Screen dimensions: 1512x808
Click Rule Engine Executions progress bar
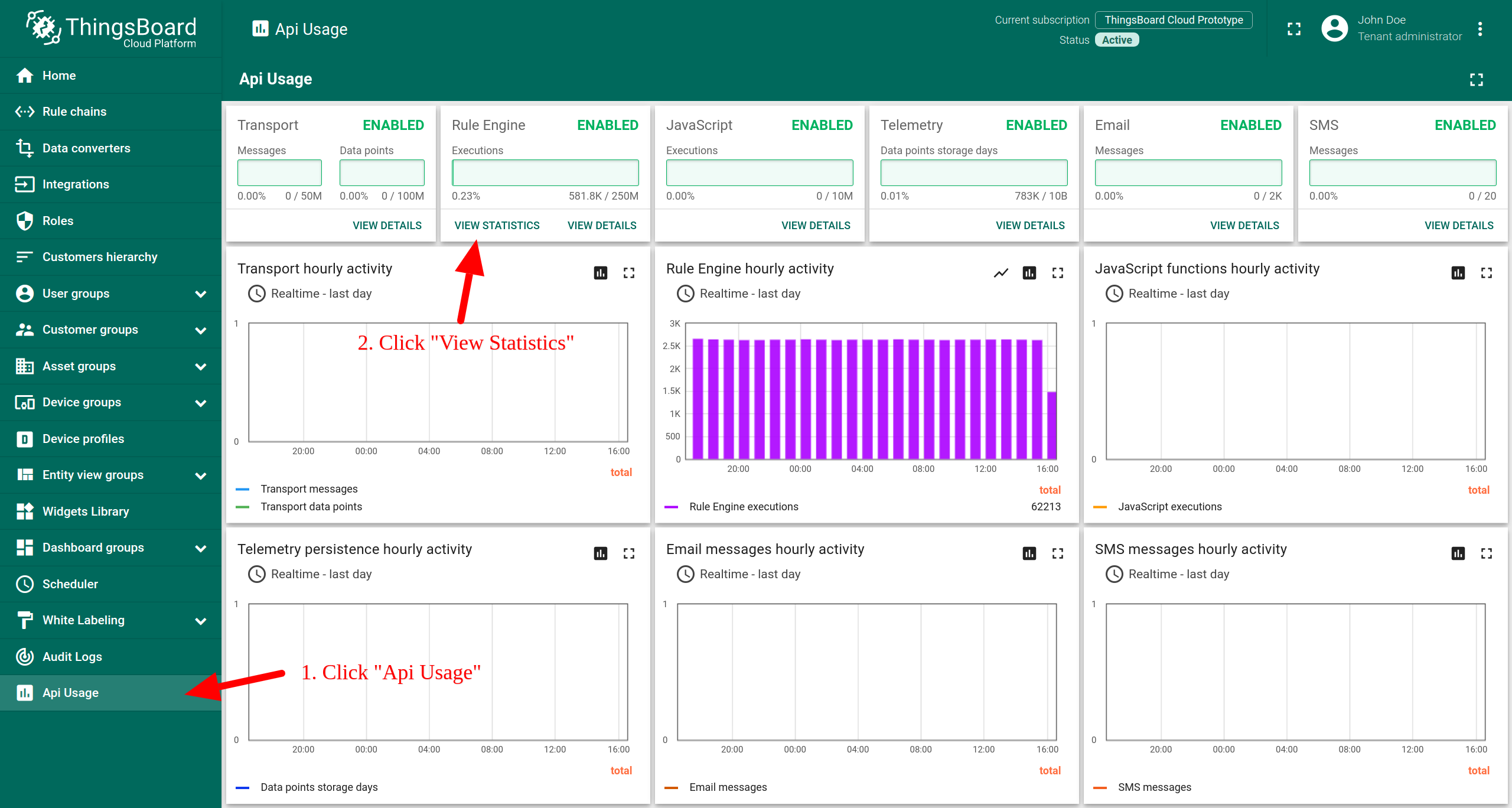point(545,172)
